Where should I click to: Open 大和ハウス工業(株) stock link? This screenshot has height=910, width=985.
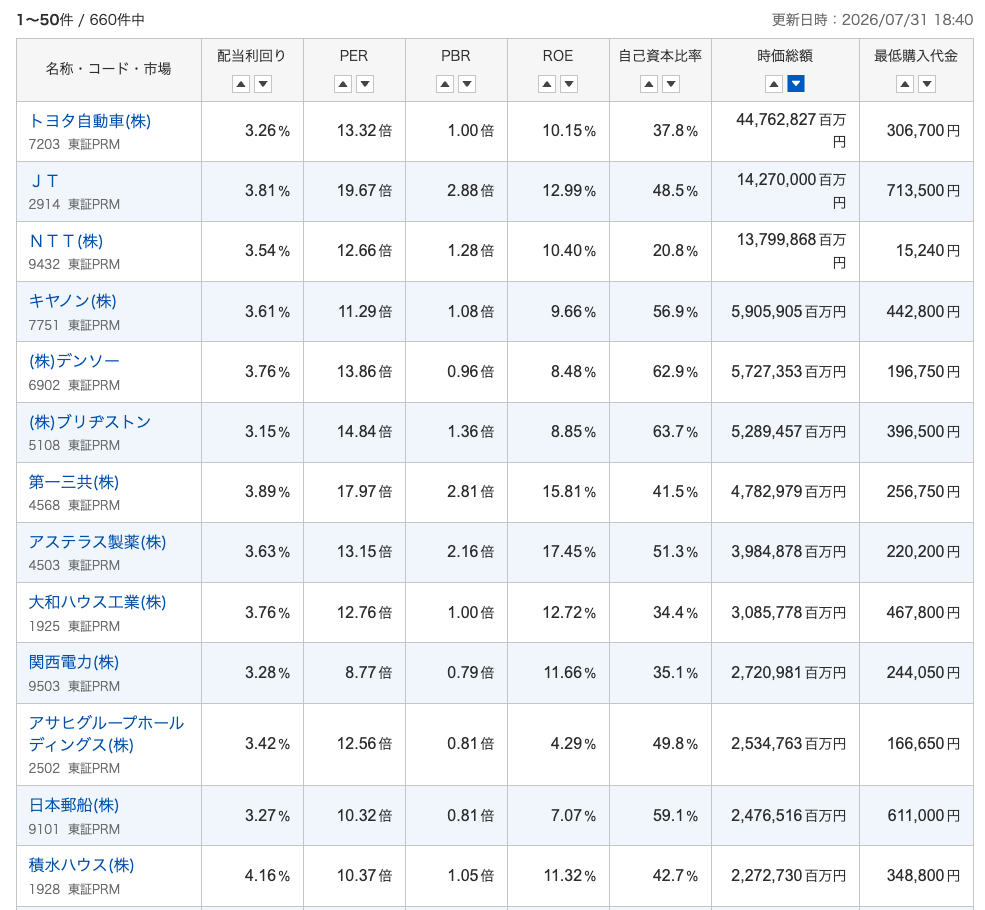tap(97, 602)
